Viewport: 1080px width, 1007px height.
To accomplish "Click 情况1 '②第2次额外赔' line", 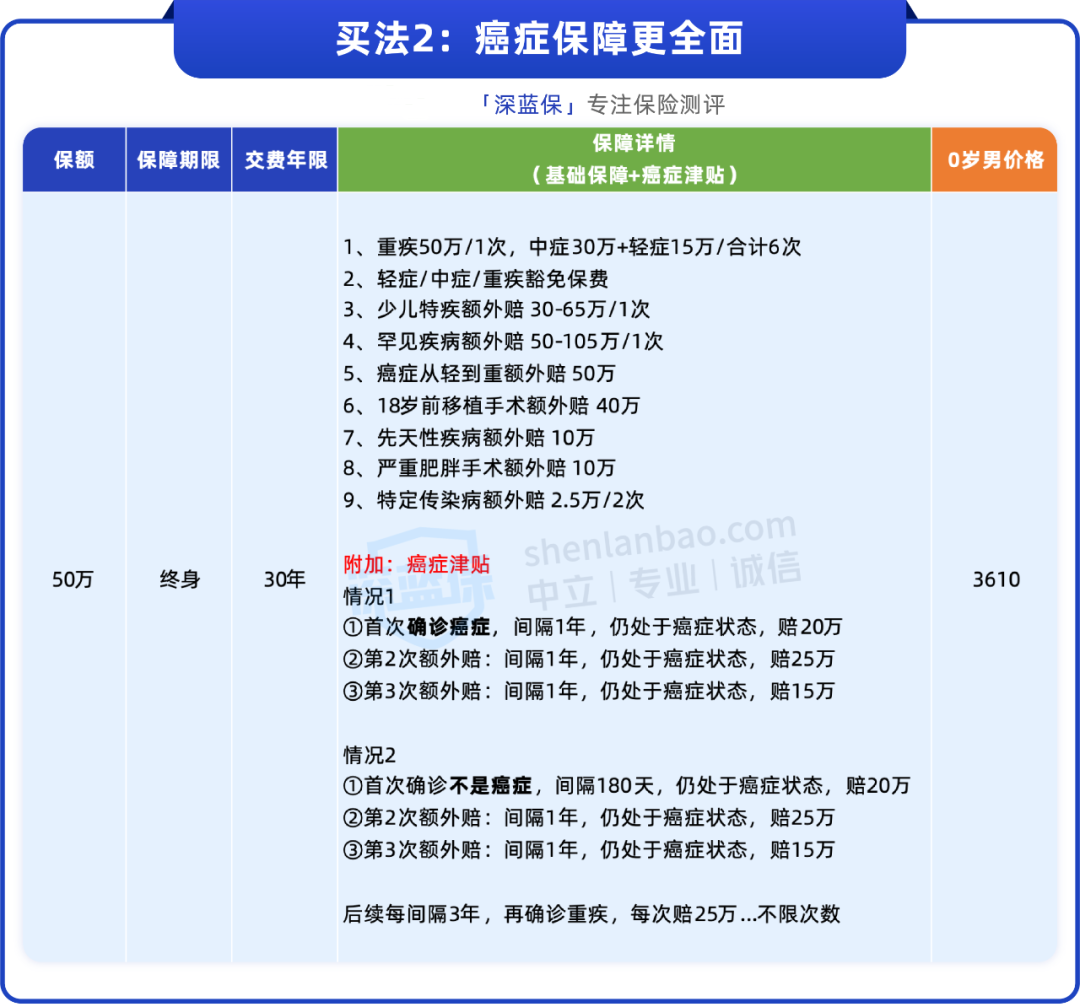I will (x=589, y=659).
